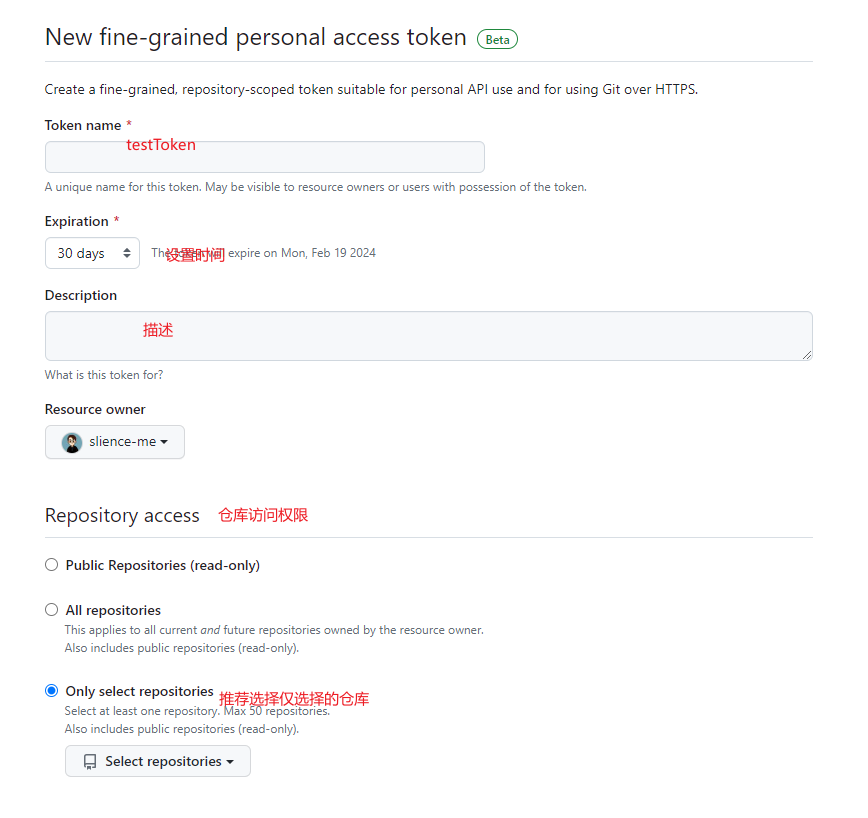The width and height of the screenshot is (868, 818).
Task: Click inside the Description text area
Action: (x=428, y=336)
